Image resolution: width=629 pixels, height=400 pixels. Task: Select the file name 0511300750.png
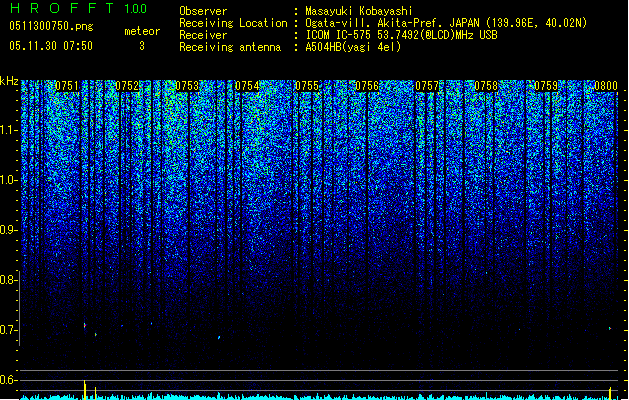click(51, 27)
